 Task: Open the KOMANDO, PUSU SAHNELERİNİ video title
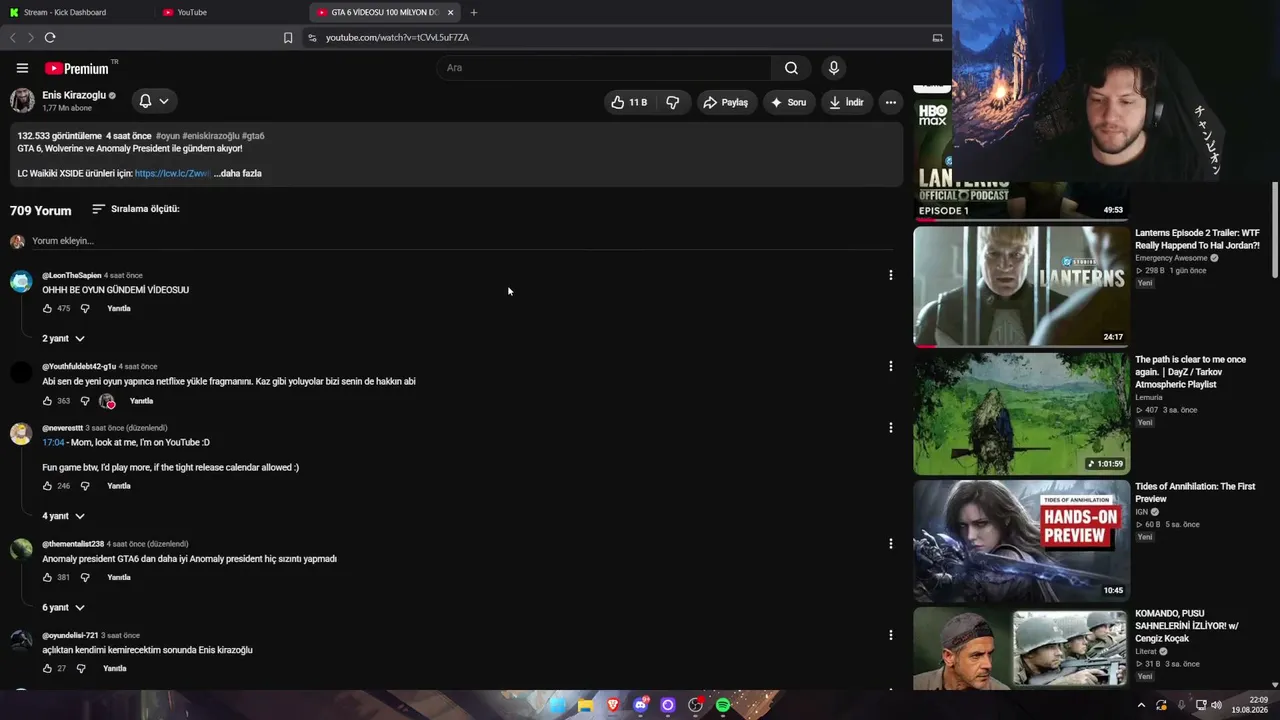[1187, 626]
